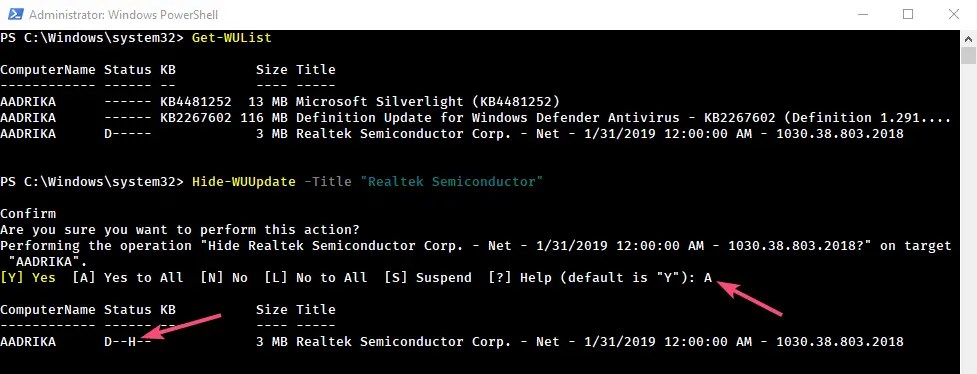Maximize the PowerShell window
Image resolution: width=977 pixels, height=374 pixels.
(x=908, y=14)
